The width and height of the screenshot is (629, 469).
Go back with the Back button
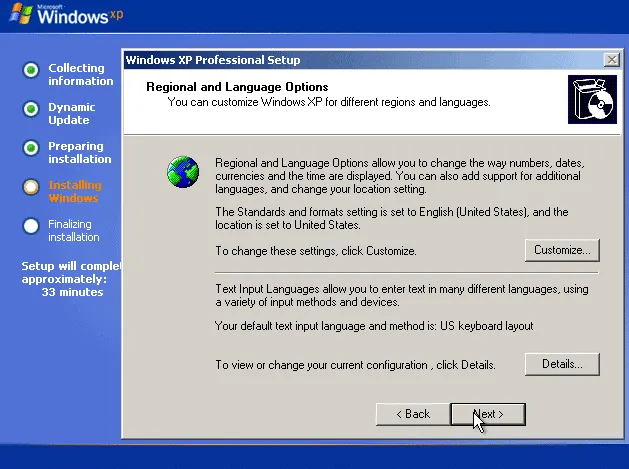(x=413, y=414)
